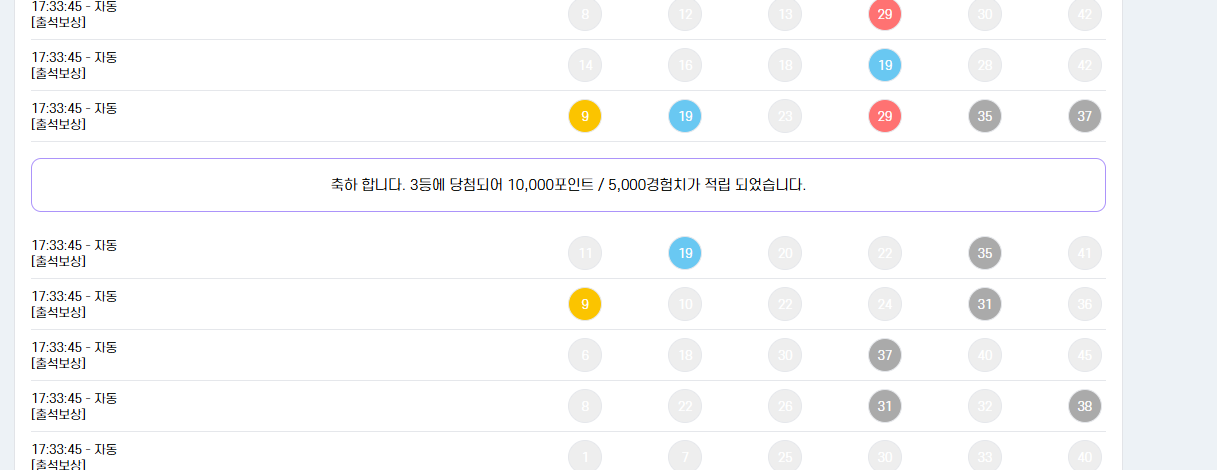The width and height of the screenshot is (1217, 470).
Task: Click the faded number 45 ball
Action: [x=1085, y=355]
